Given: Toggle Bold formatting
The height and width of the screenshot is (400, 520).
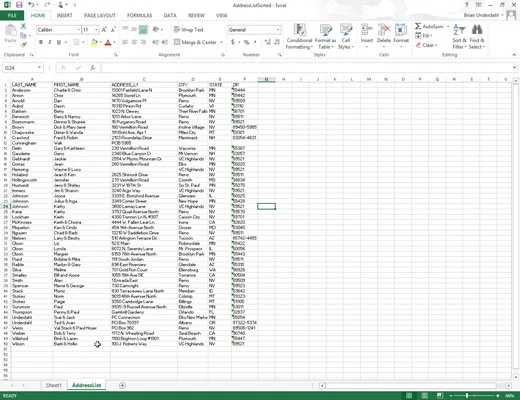Looking at the screenshot, I should coord(41,42).
